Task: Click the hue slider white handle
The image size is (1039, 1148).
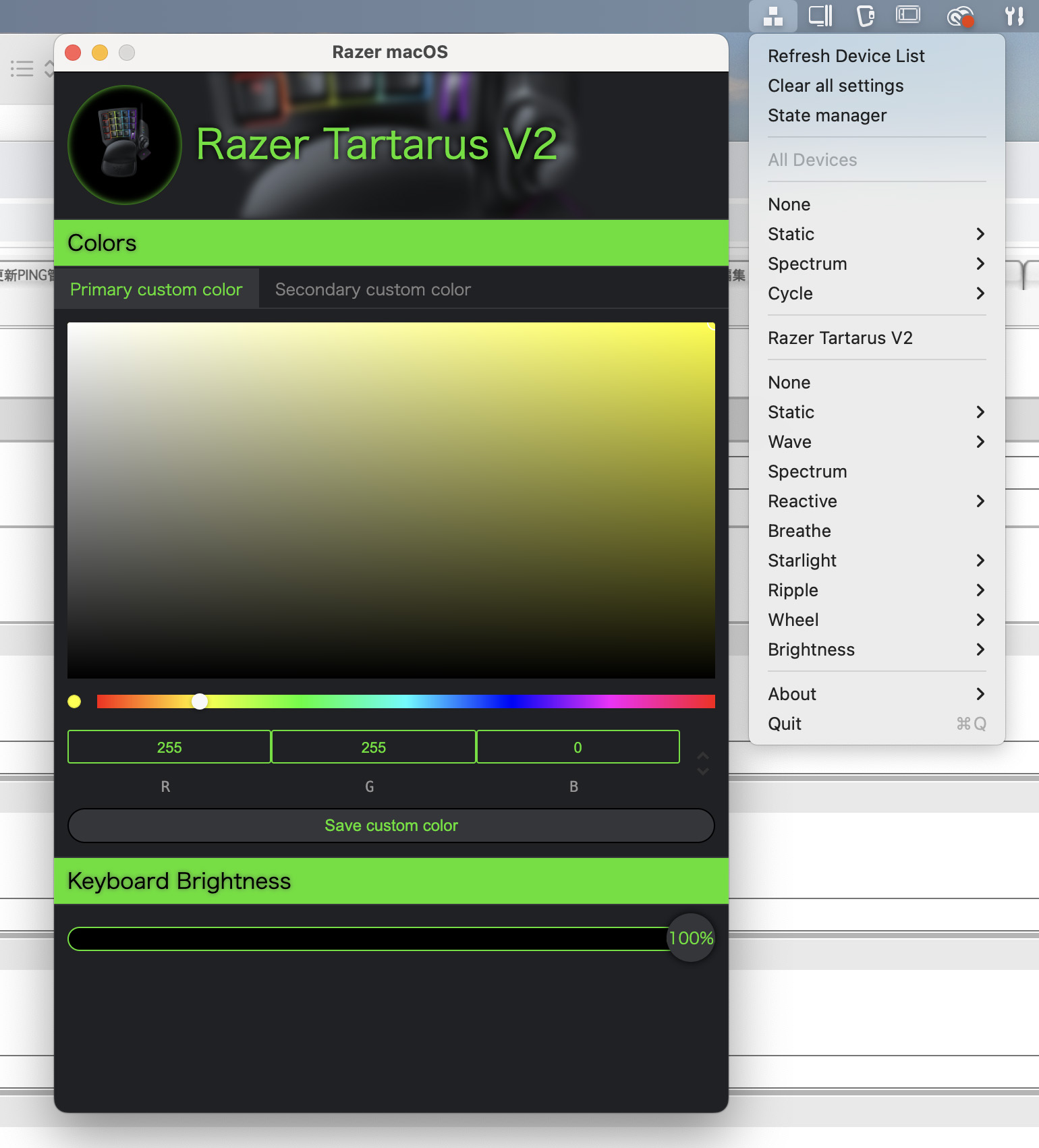Action: pyautogui.click(x=200, y=701)
